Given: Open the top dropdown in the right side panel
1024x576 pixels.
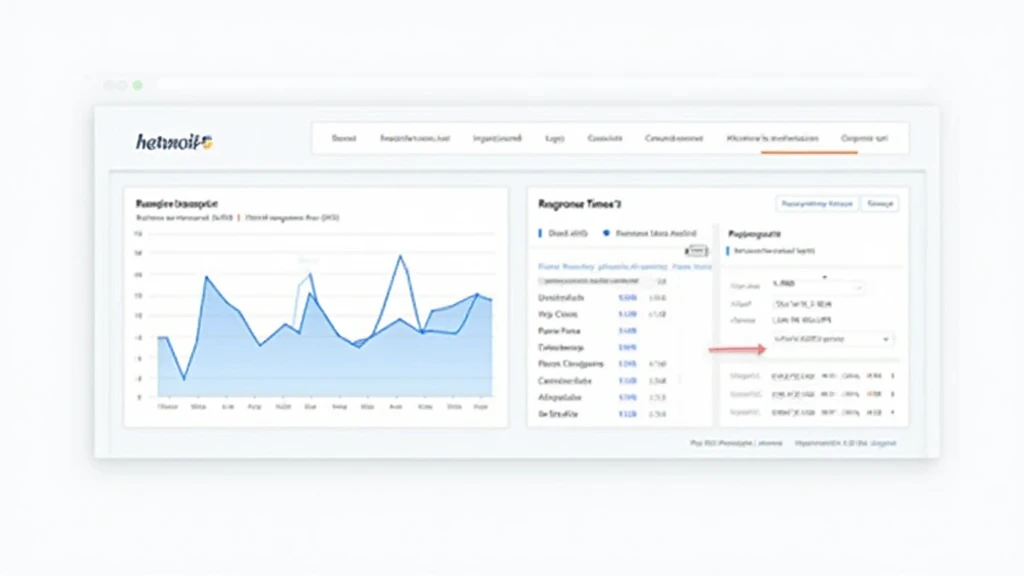Looking at the screenshot, I should point(818,285).
